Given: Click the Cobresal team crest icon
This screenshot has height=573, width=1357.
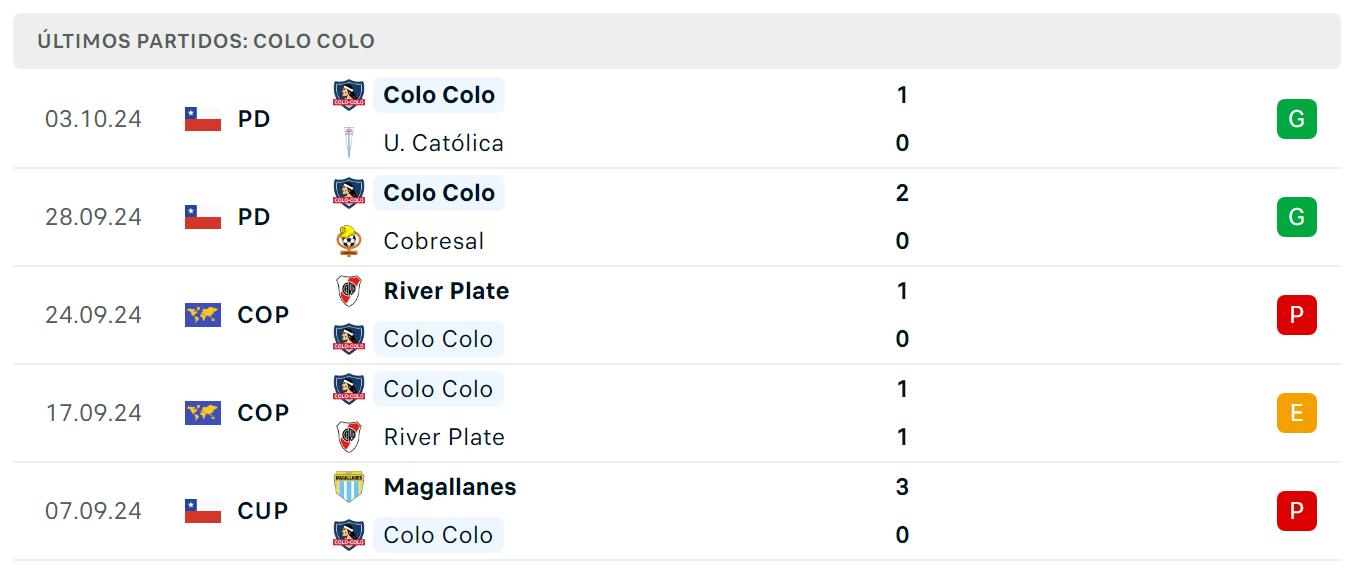Looking at the screenshot, I should coord(348,241).
